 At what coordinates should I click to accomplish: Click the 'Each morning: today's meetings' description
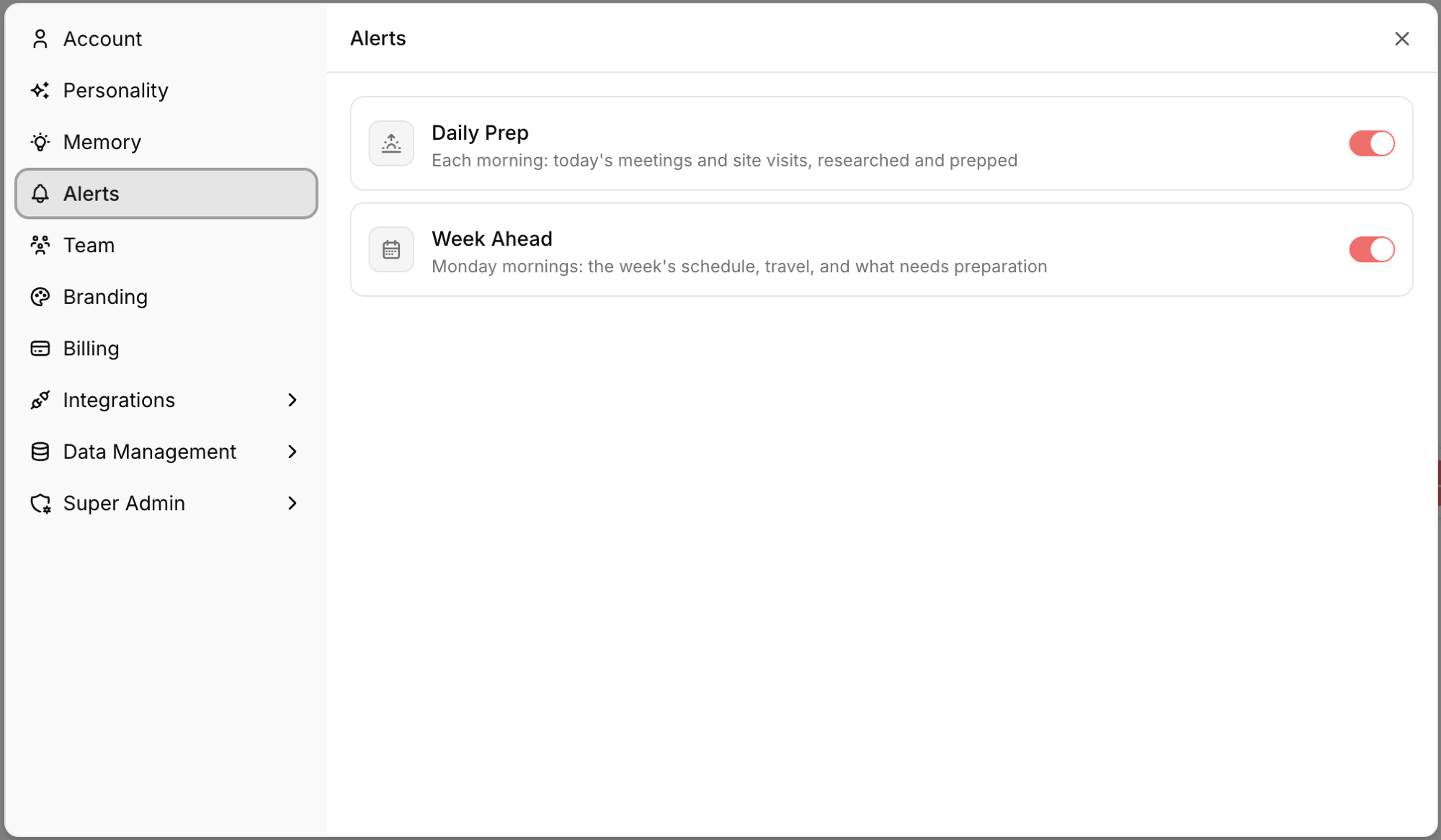[x=724, y=160]
